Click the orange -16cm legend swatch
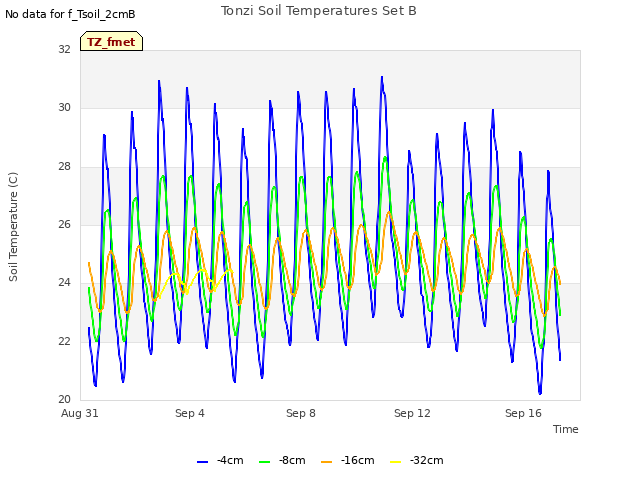Viewport: 640px width, 480px height. (x=327, y=462)
